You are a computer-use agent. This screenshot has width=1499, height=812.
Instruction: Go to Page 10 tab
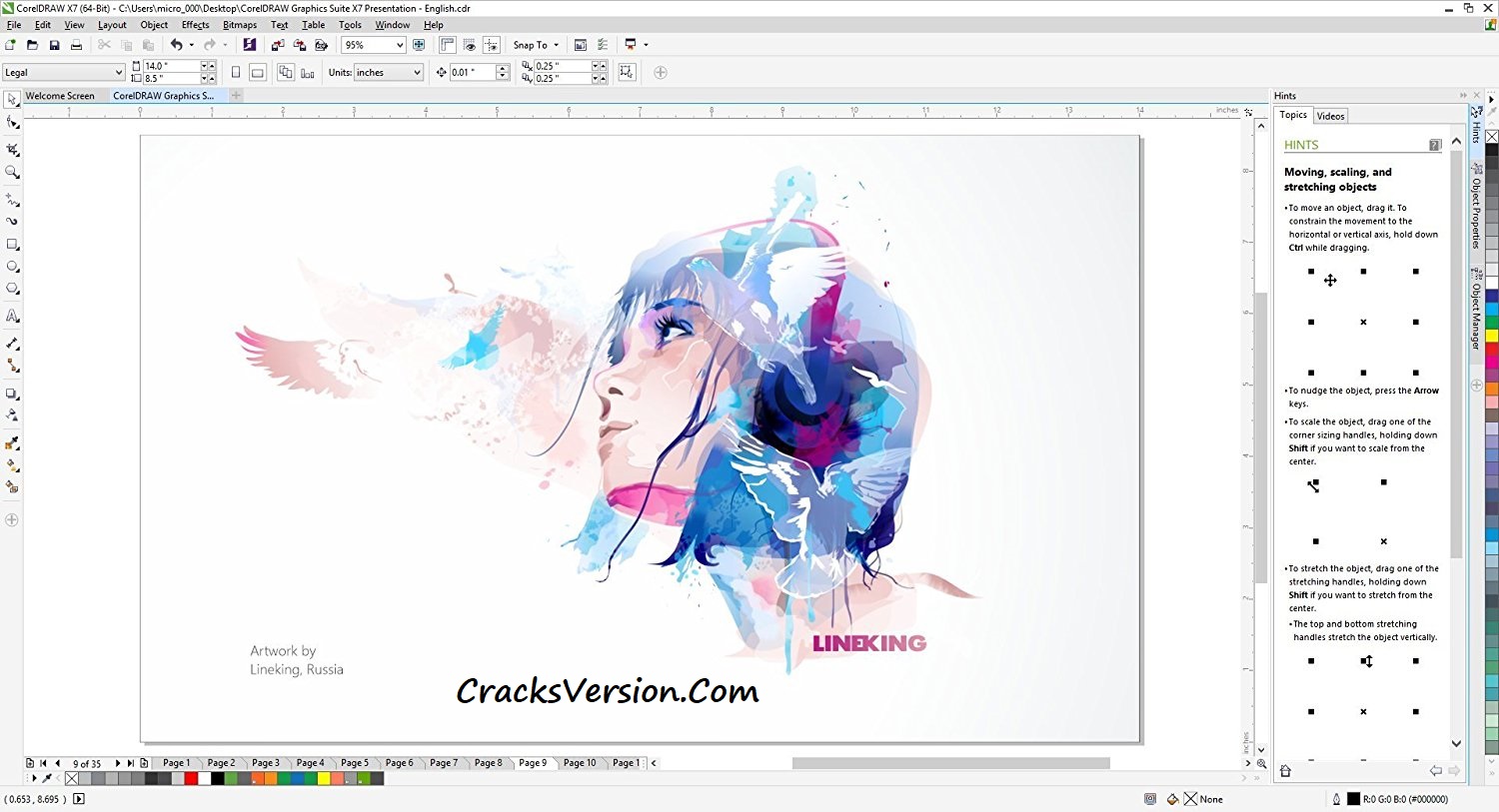click(x=580, y=763)
